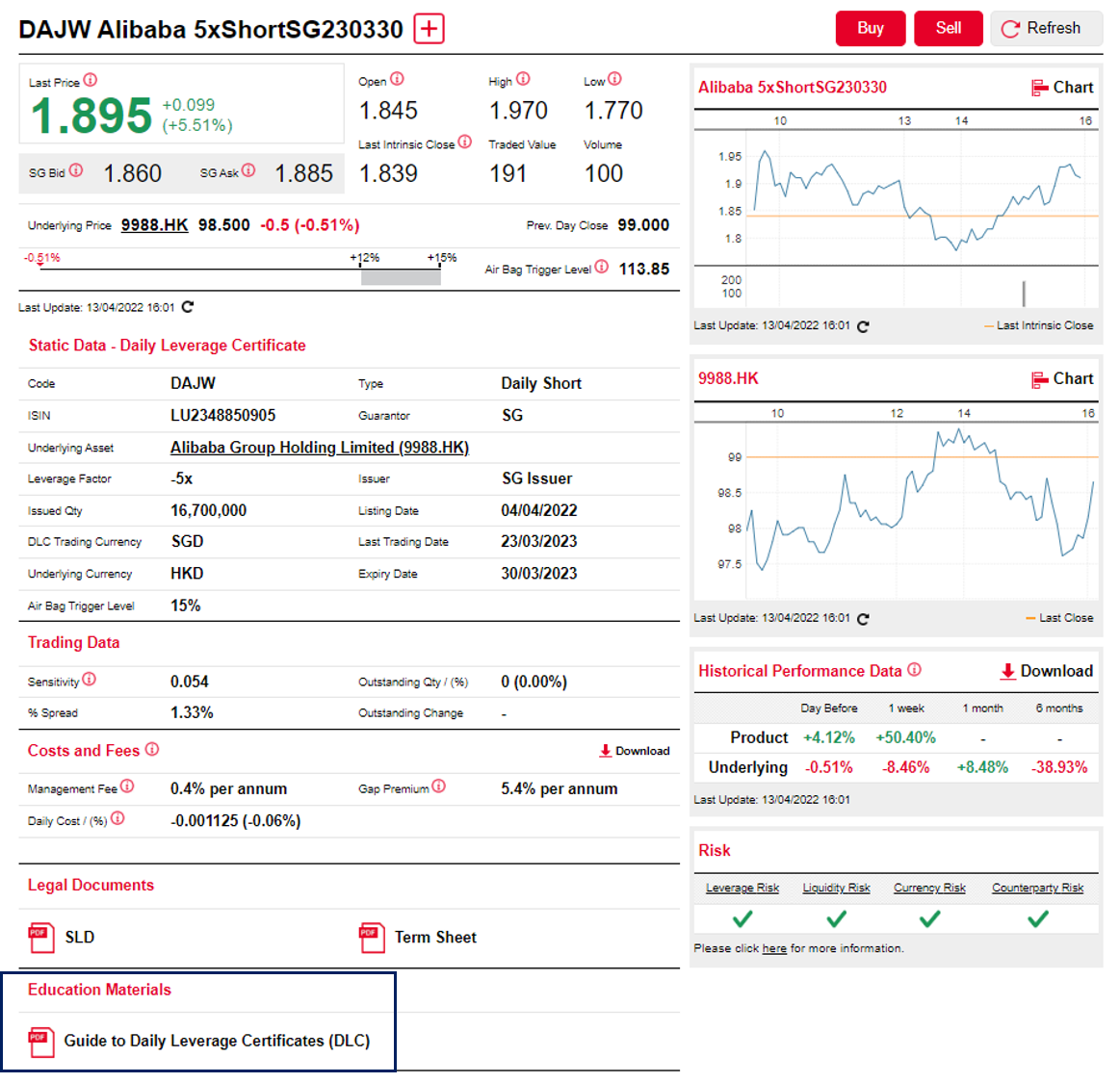Image resolution: width=1120 pixels, height=1083 pixels.
Task: Click the Last Price info icon
Action: [x=90, y=80]
